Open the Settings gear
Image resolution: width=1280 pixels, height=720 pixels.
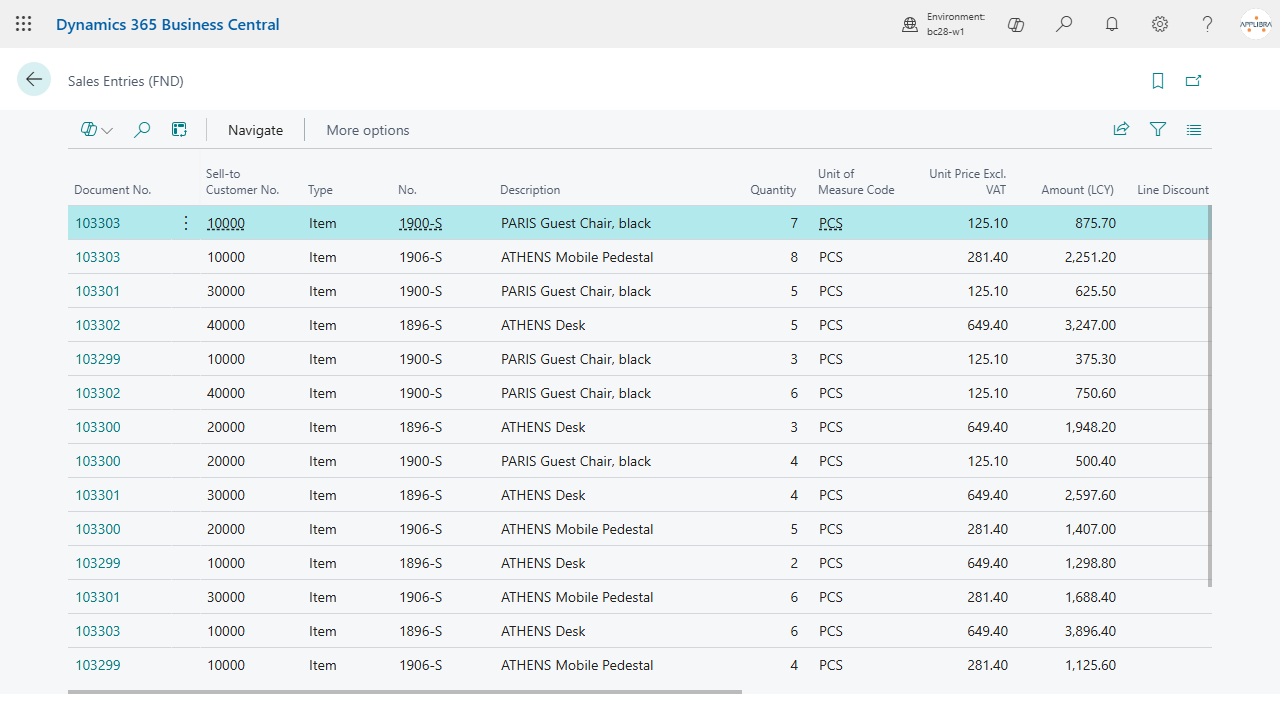tap(1160, 24)
